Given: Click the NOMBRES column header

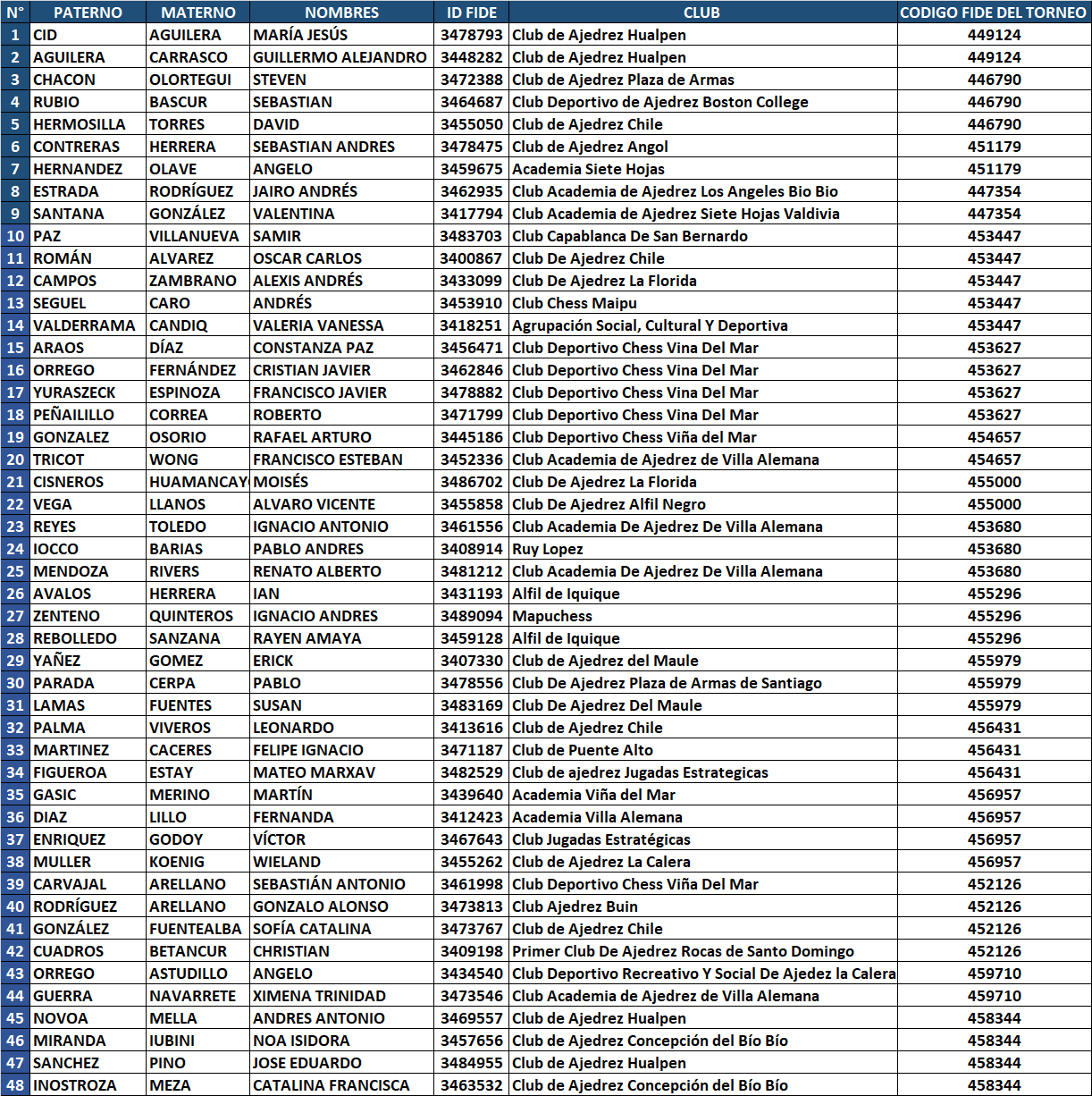Looking at the screenshot, I should coord(341,13).
